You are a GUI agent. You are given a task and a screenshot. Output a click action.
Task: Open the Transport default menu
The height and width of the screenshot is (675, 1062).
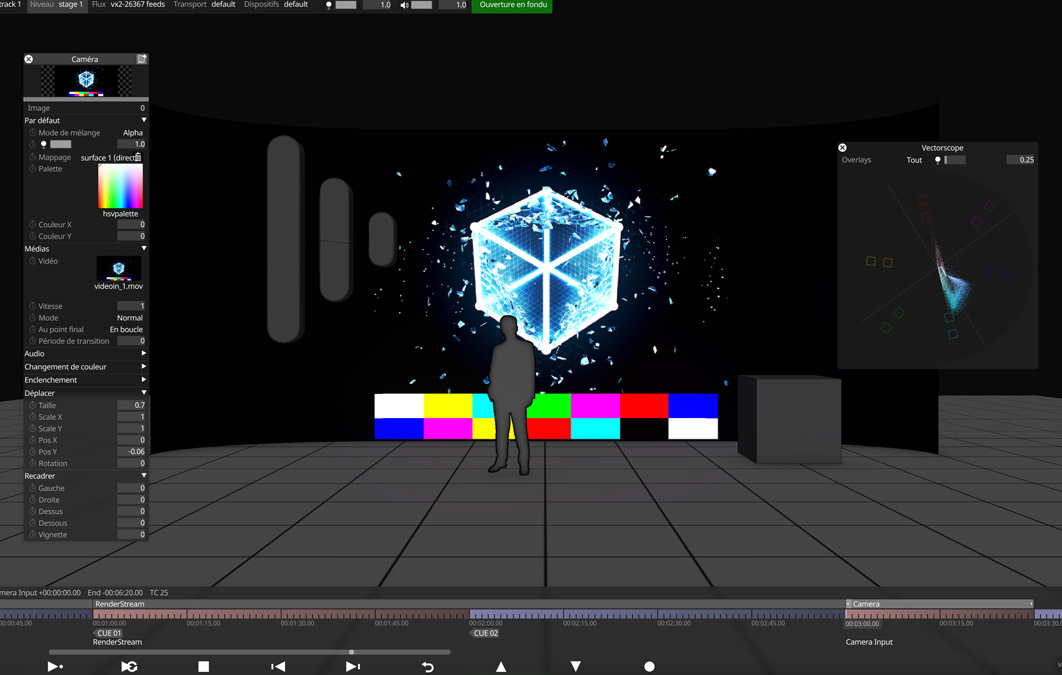pyautogui.click(x=205, y=5)
